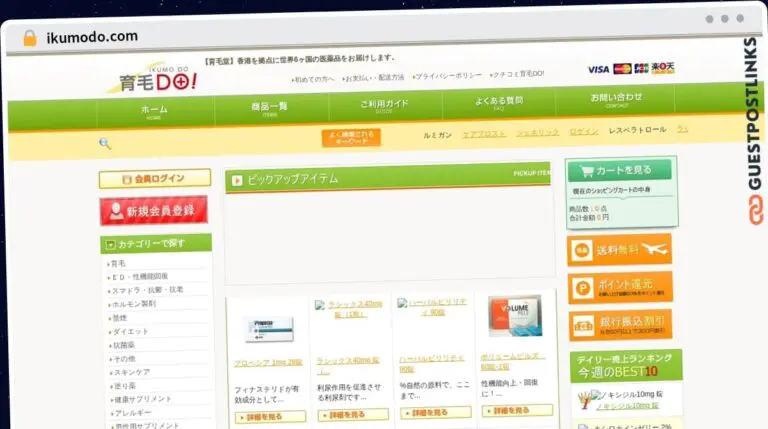This screenshot has height=429, width=768.
Task: Open the 育毛DO! site logo
Action: point(152,78)
